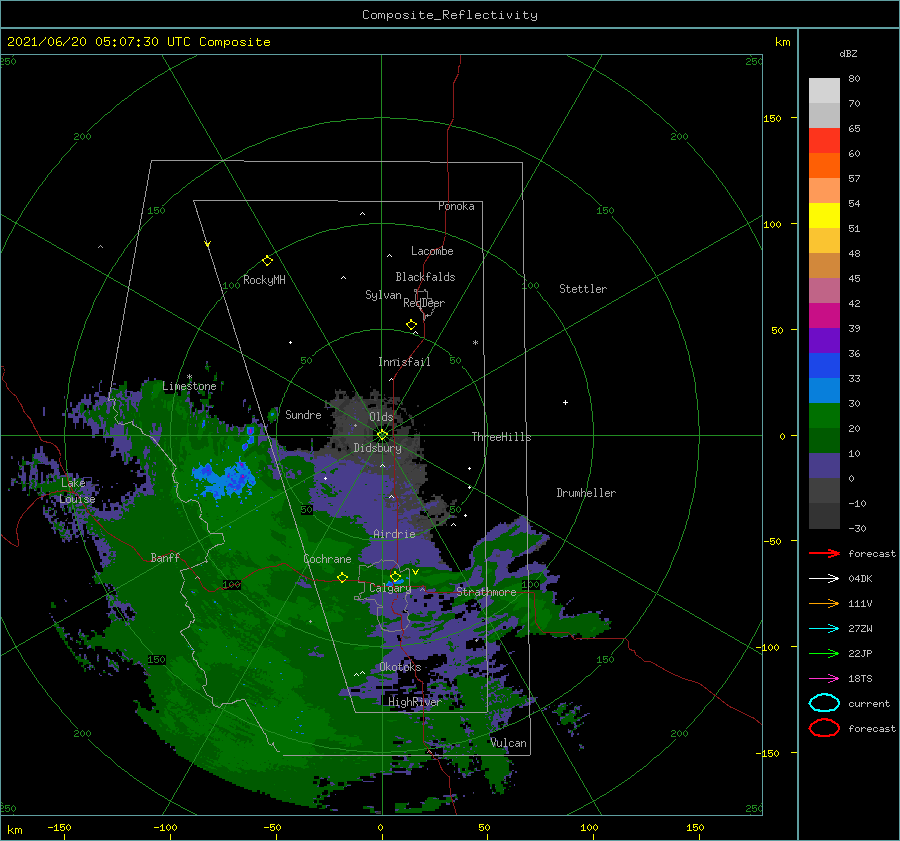The height and width of the screenshot is (841, 900).
Task: Click the Cochrane label
Action: 327,559
